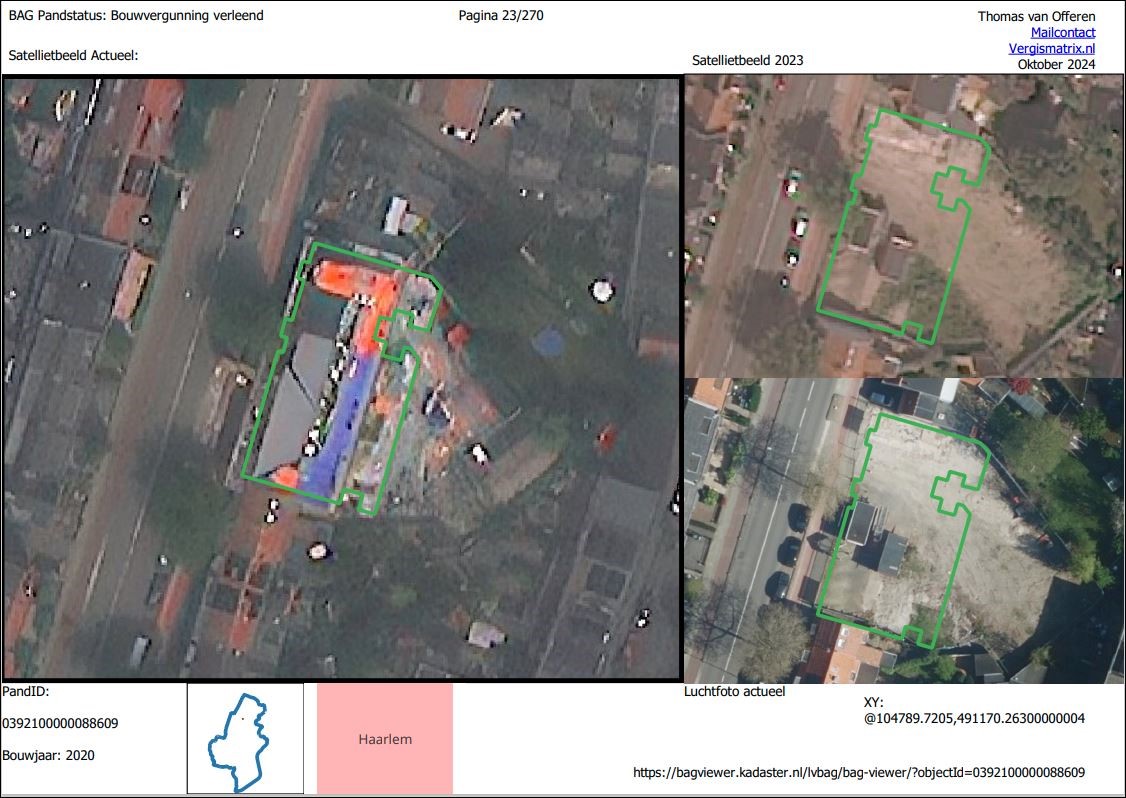Click the blue municipality outline map

point(245,739)
